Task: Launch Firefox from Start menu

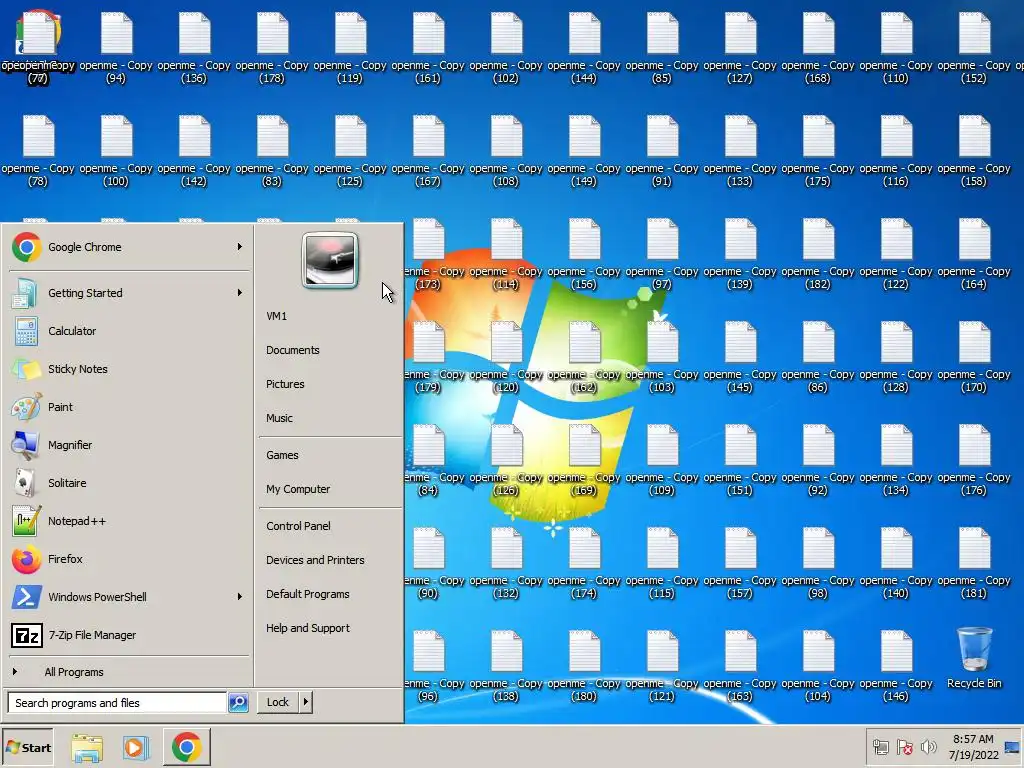Action: pos(129,559)
